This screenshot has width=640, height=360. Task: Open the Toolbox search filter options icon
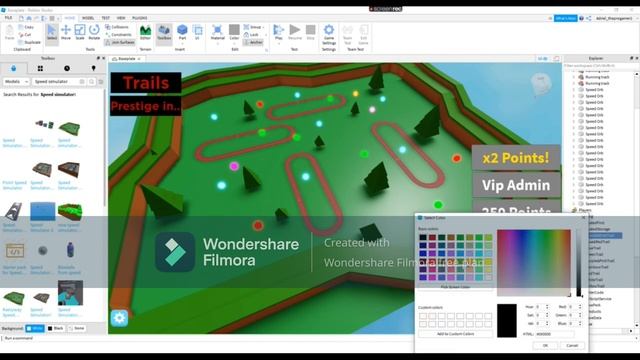click(101, 82)
